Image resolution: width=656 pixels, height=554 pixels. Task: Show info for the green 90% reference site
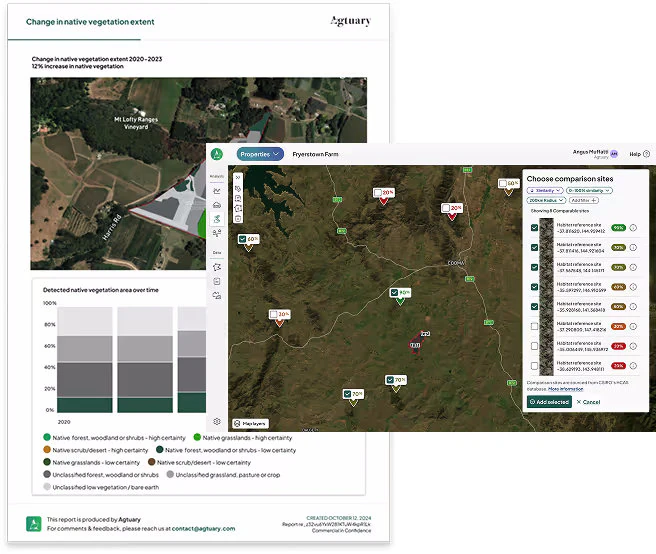(x=633, y=228)
